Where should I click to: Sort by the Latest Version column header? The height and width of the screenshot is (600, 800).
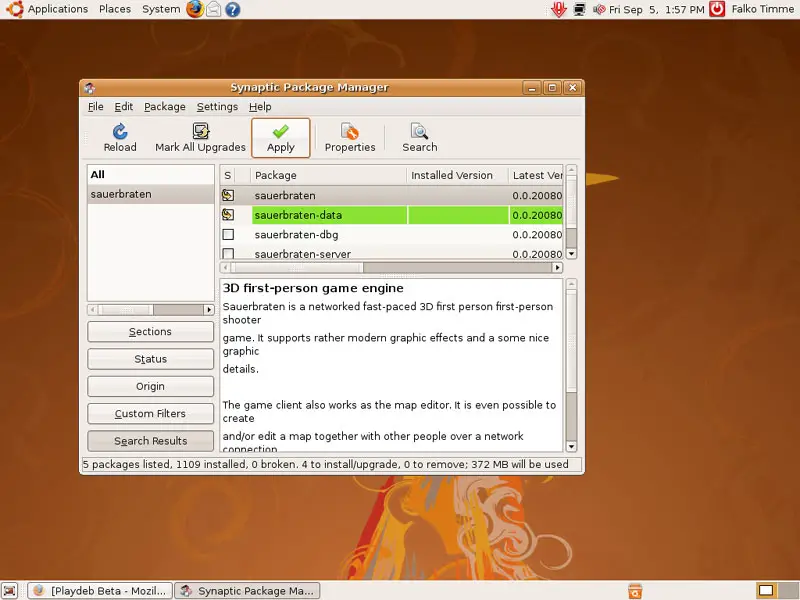(x=536, y=176)
